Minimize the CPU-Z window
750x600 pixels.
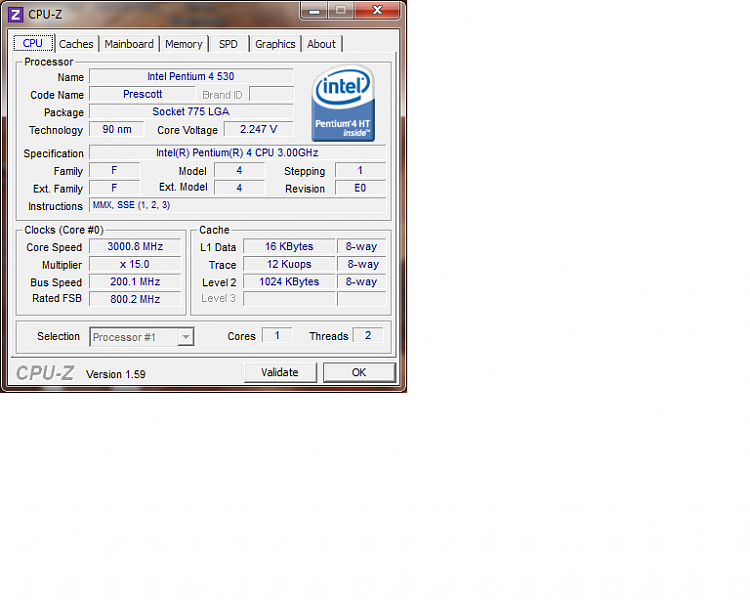(x=314, y=11)
